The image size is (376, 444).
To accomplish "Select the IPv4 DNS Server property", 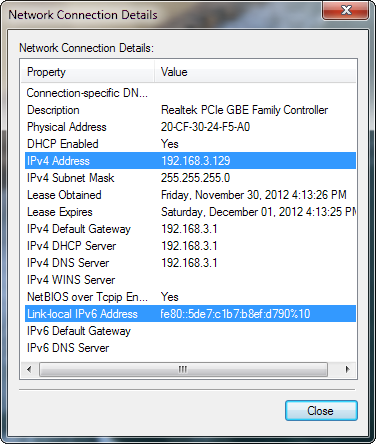I will (x=68, y=263).
